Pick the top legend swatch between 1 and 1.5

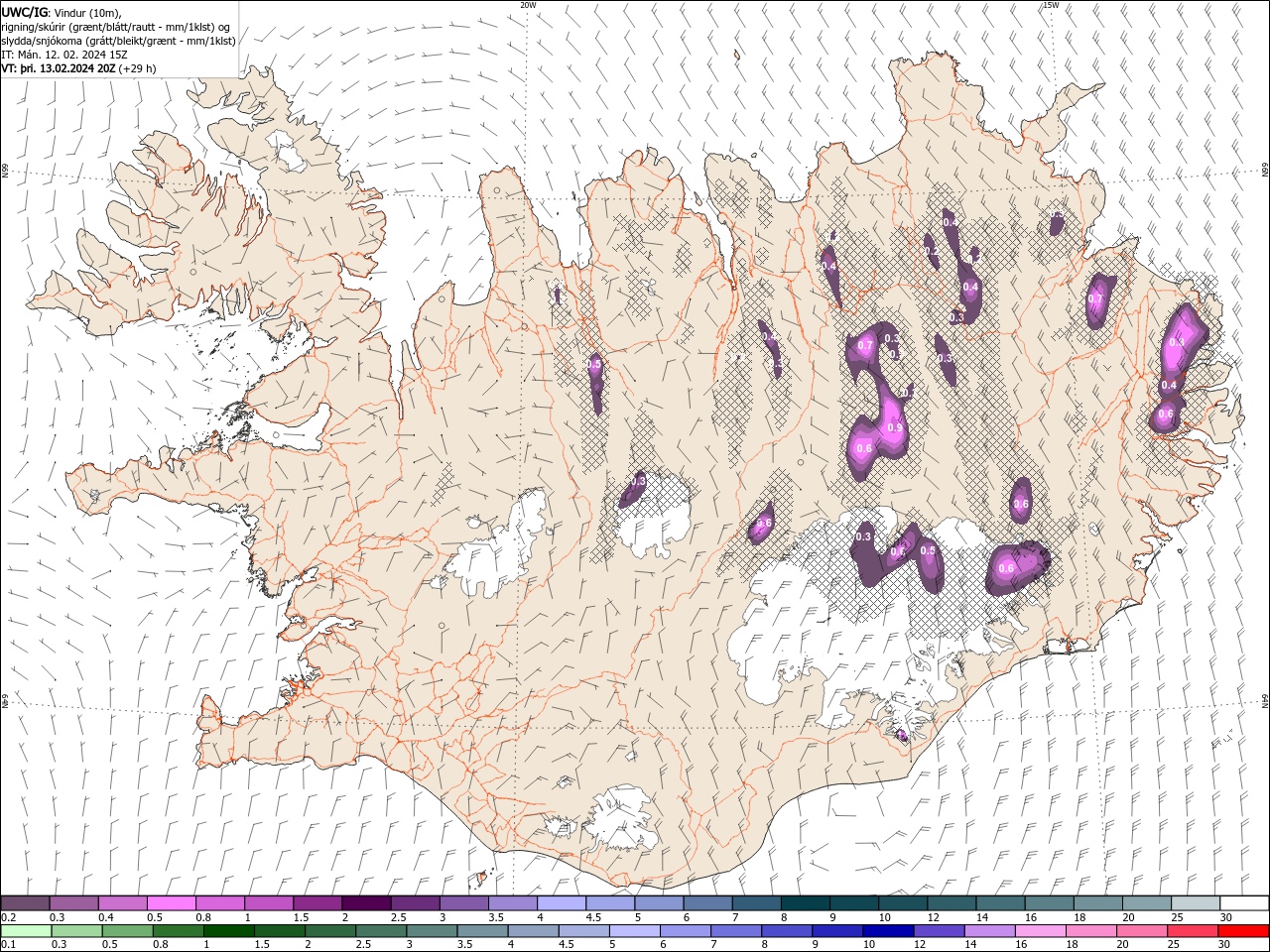(x=269, y=903)
